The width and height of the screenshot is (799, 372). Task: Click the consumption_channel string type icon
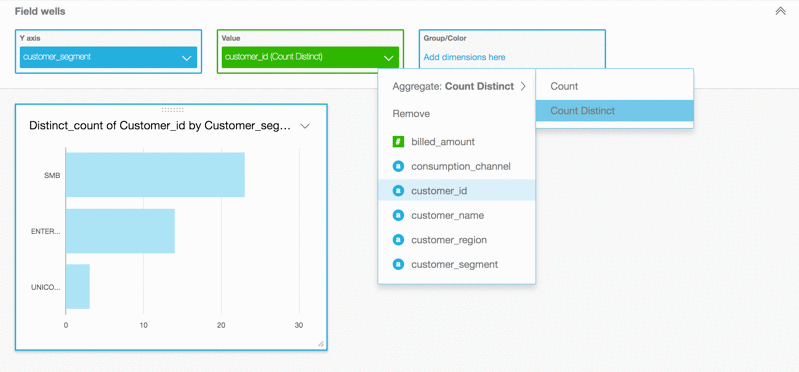point(398,166)
